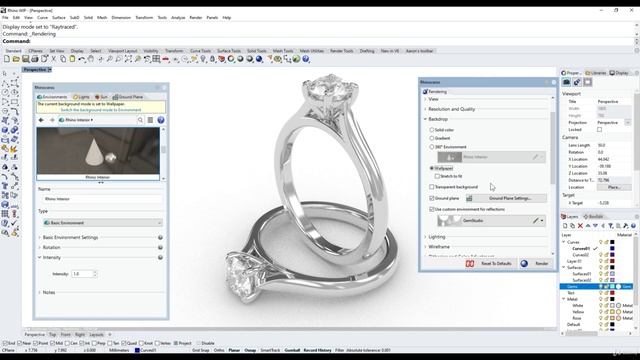The width and height of the screenshot is (640, 360).
Task: Click the Undo arrow icon
Action: (x=82, y=59)
